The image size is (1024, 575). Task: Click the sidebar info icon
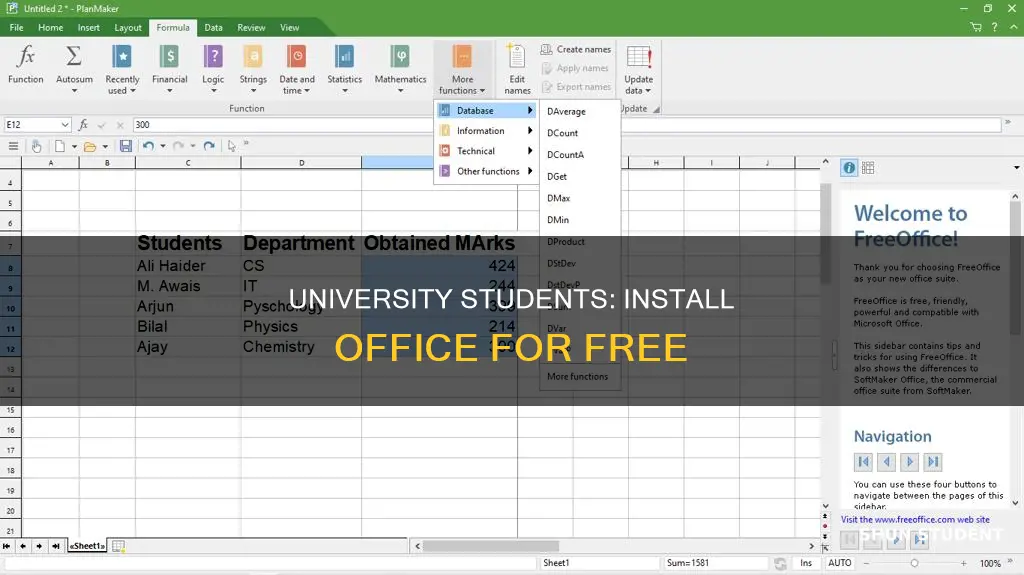(848, 168)
